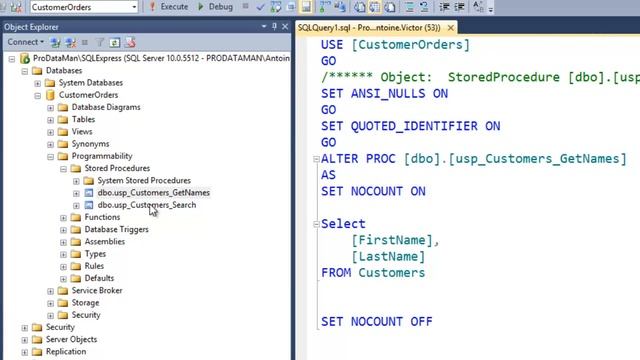Click the CustomerOrders database cylinder icon
640x360 pixels.
pyautogui.click(x=50, y=95)
